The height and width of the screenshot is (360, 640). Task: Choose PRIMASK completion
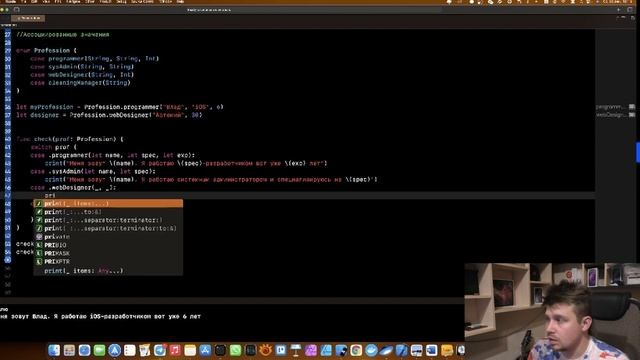pyautogui.click(x=108, y=253)
